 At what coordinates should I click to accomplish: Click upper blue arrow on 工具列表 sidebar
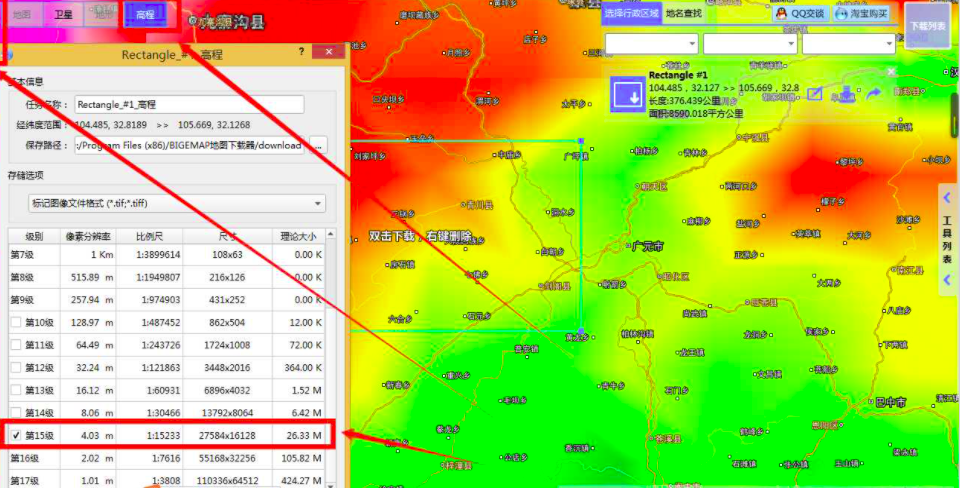tap(948, 197)
